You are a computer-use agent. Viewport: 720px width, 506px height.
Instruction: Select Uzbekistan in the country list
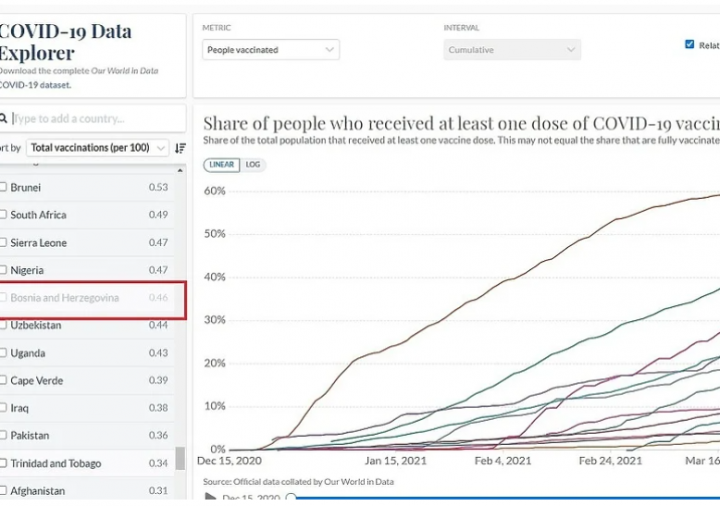[87, 325]
